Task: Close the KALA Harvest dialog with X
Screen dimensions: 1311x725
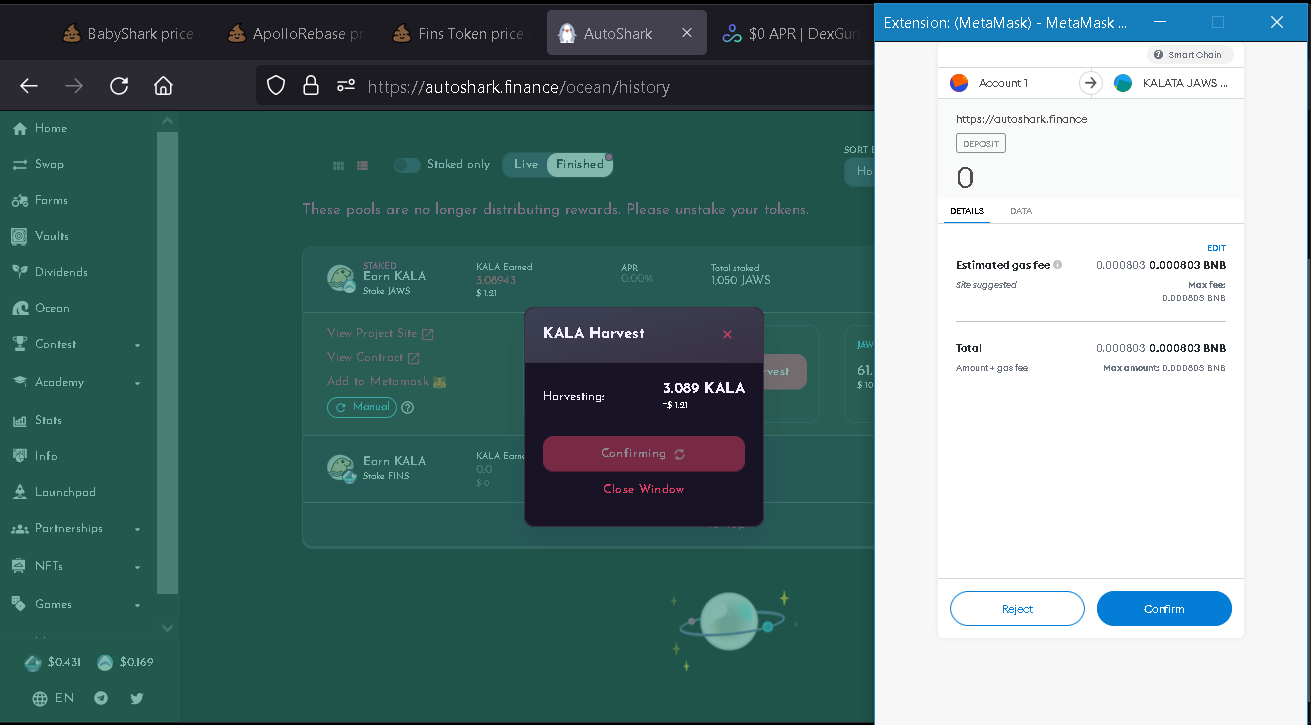Action: click(727, 334)
